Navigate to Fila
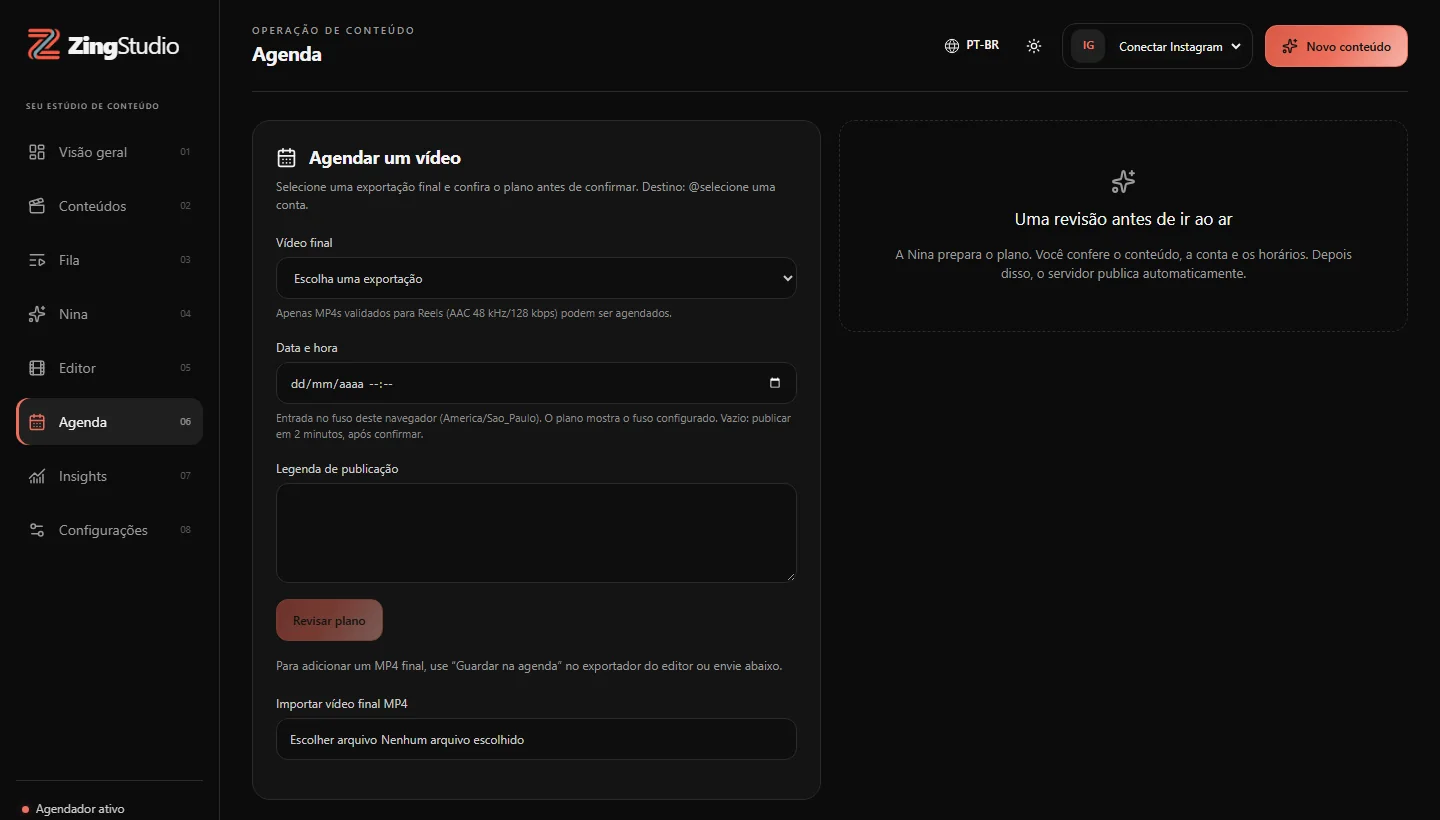The width and height of the screenshot is (1440, 820). point(109,260)
